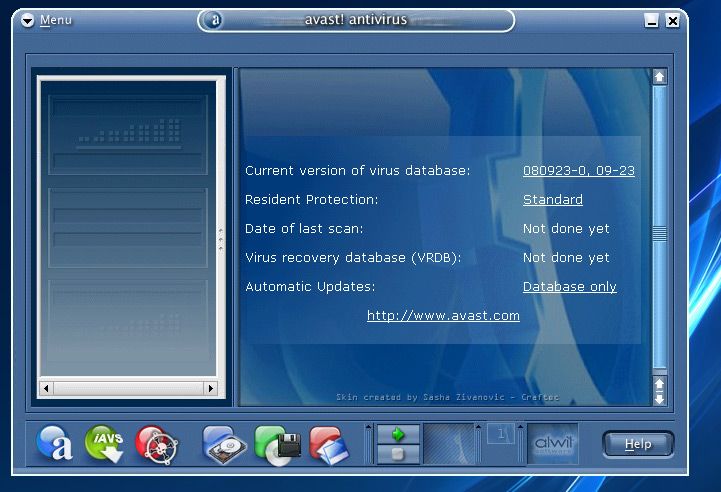Click the alwil software logo
This screenshot has height=492, width=721.
point(553,444)
